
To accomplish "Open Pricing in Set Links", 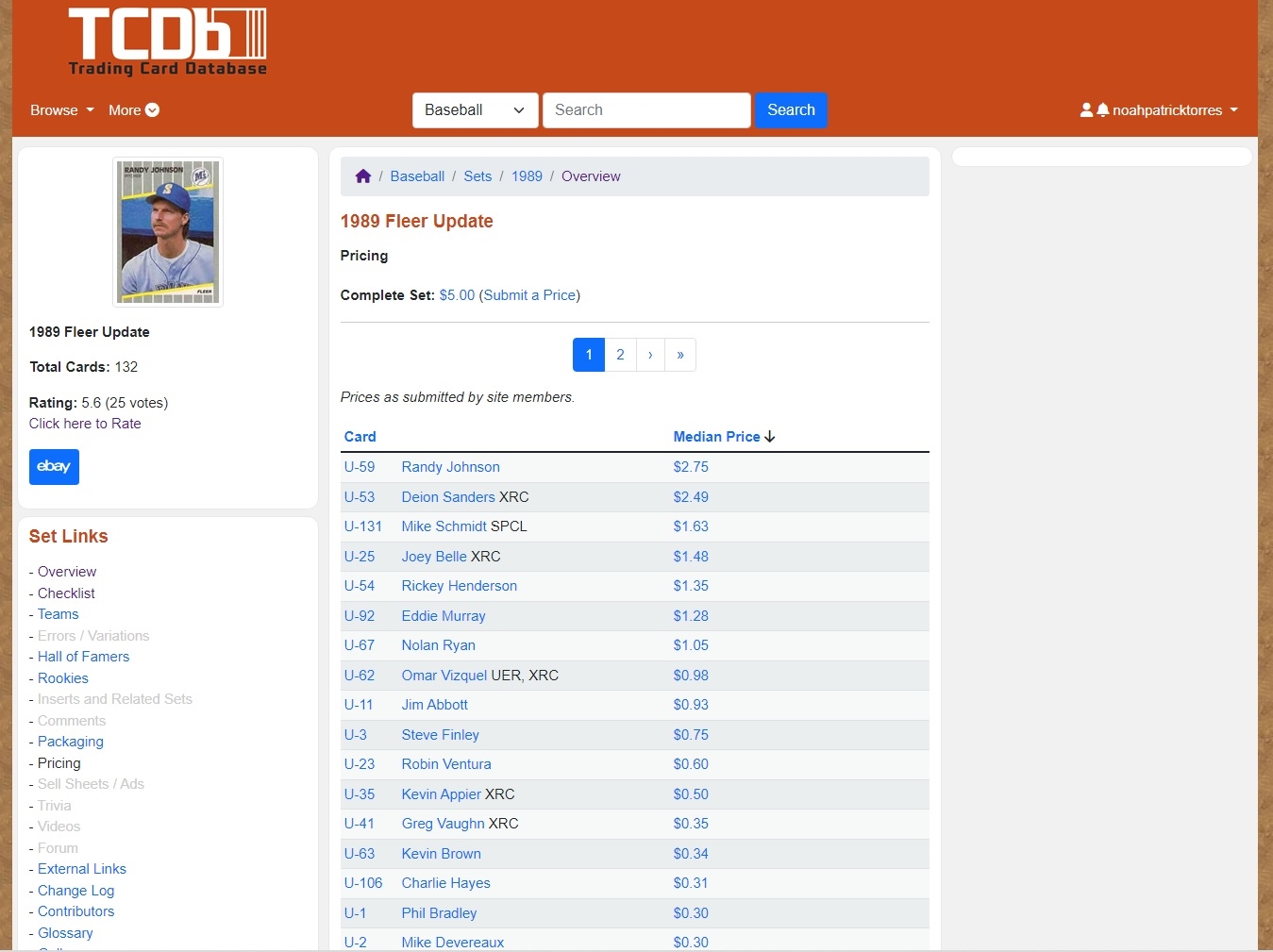I will [x=59, y=763].
